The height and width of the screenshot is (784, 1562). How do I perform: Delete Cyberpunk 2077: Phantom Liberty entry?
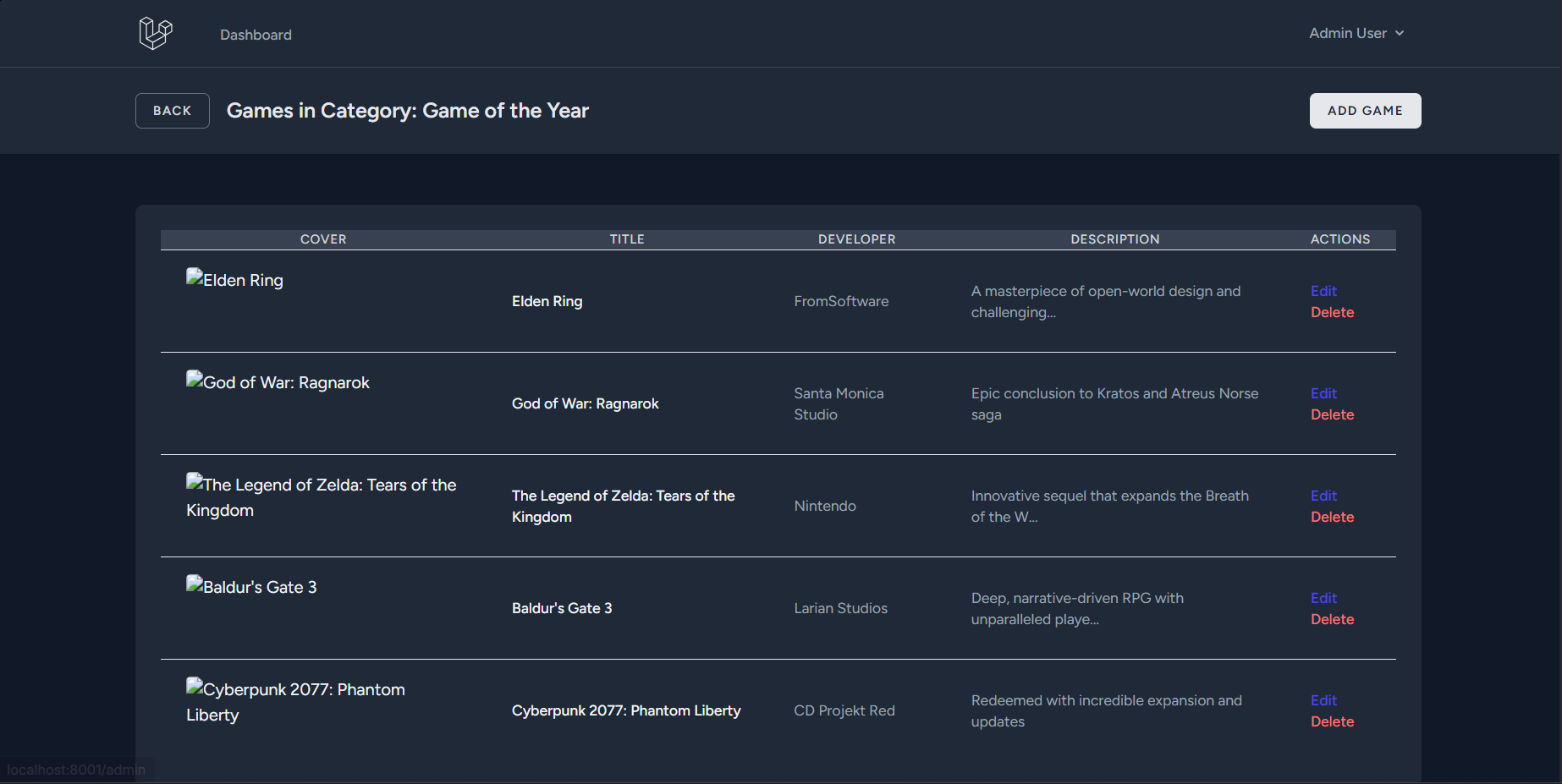[1332, 721]
